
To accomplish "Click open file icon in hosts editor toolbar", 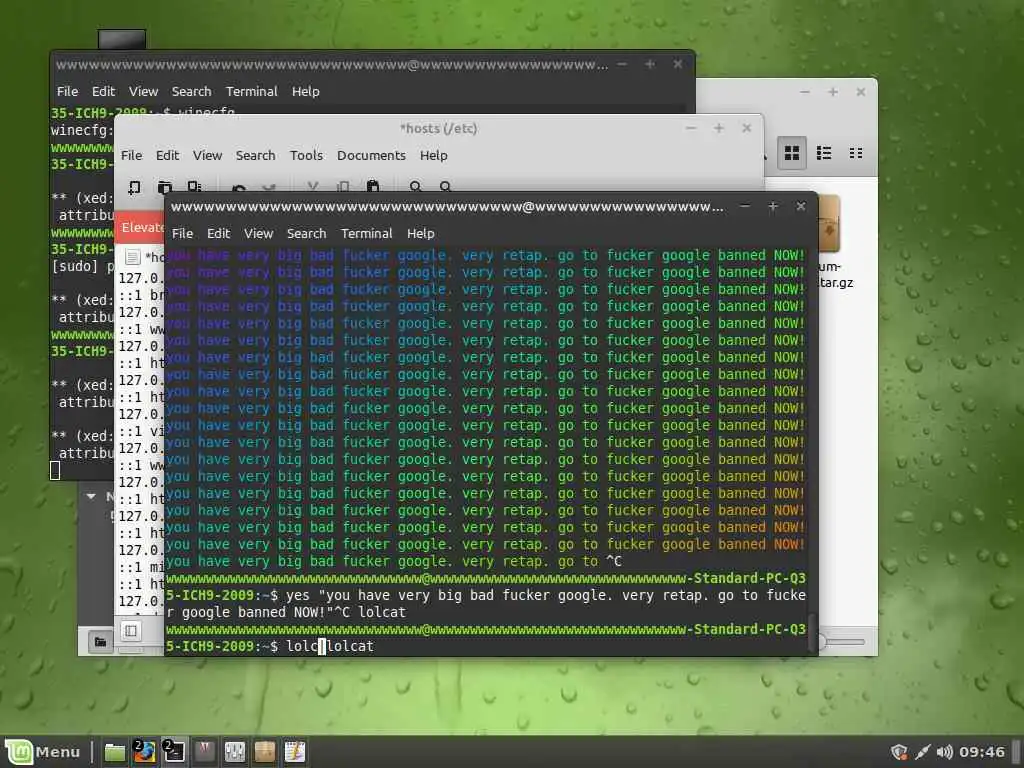I will click(x=165, y=187).
